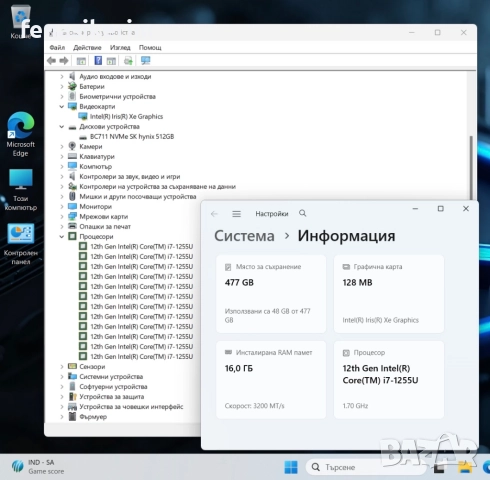490x480 pixels.
Task: Open Help via the blue question-mark icon
Action: tap(98, 61)
